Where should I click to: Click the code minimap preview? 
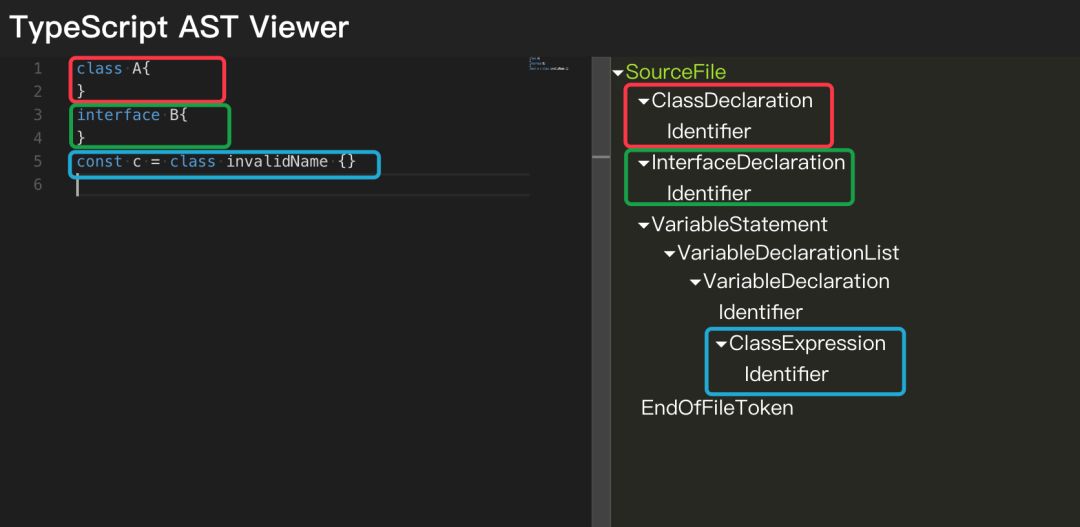549,64
